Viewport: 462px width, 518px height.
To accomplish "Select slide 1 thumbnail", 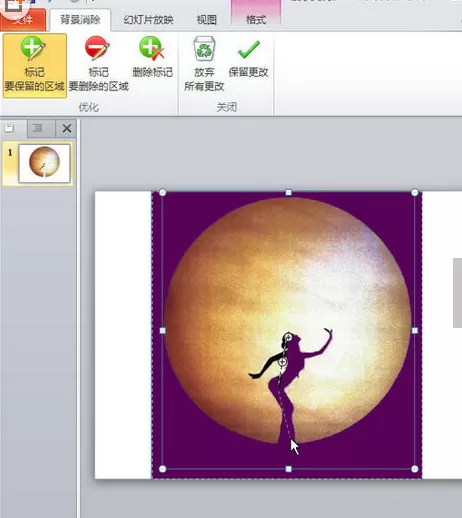I will tap(44, 163).
